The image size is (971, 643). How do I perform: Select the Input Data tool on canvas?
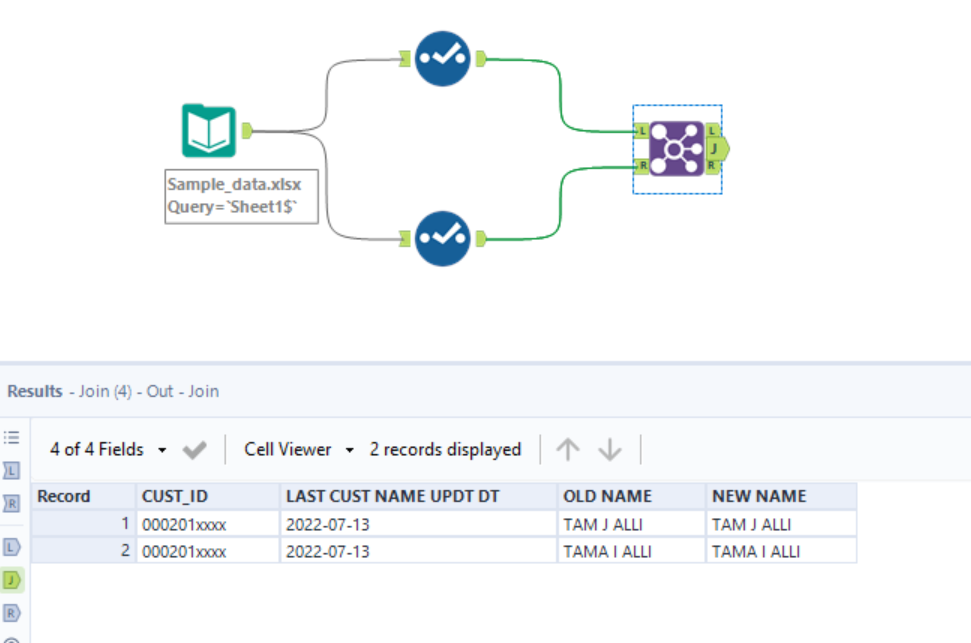click(208, 131)
